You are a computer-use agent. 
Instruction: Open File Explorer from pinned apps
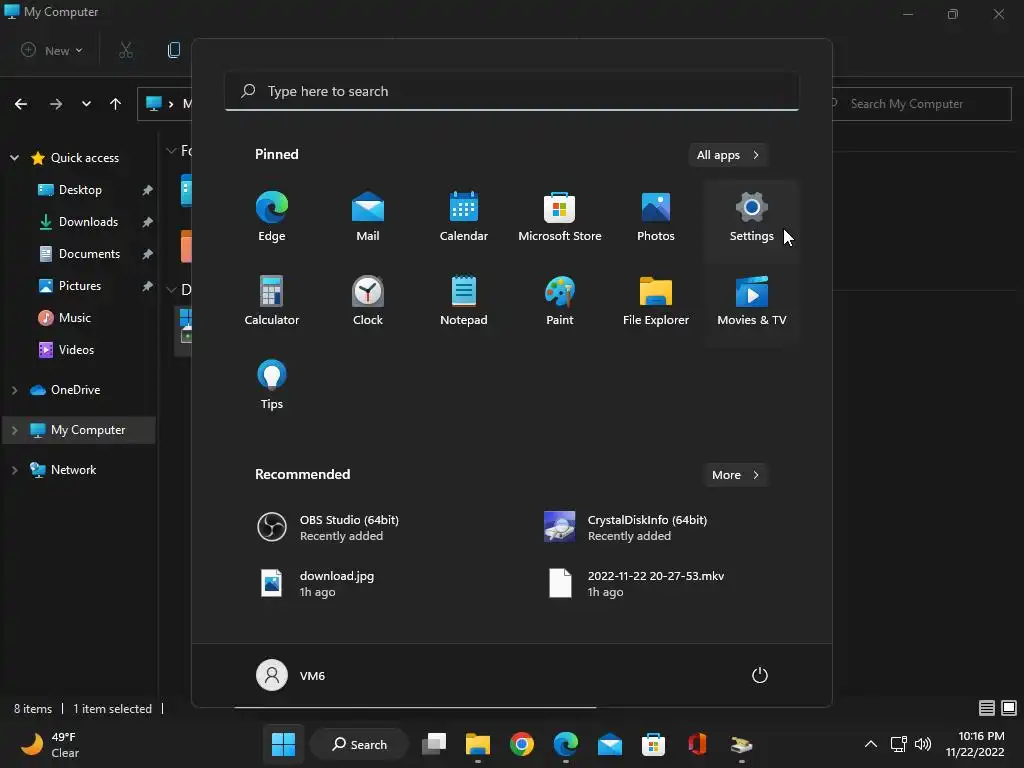pos(656,302)
